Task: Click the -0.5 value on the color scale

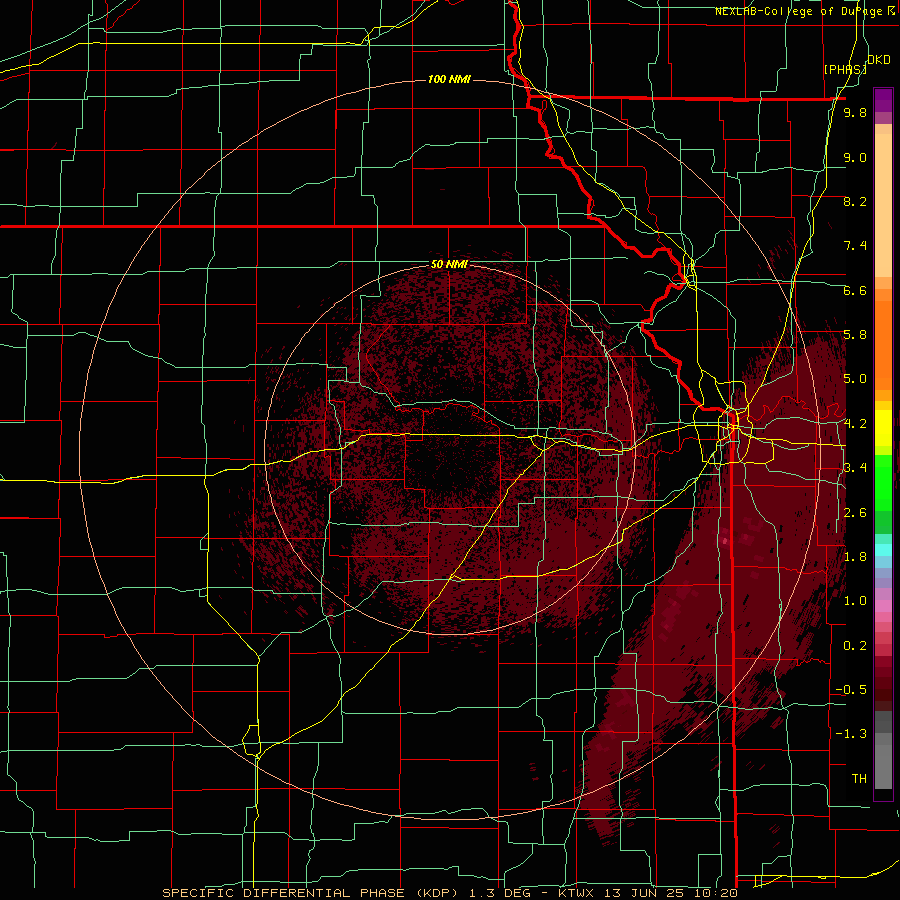Action: coord(851,690)
